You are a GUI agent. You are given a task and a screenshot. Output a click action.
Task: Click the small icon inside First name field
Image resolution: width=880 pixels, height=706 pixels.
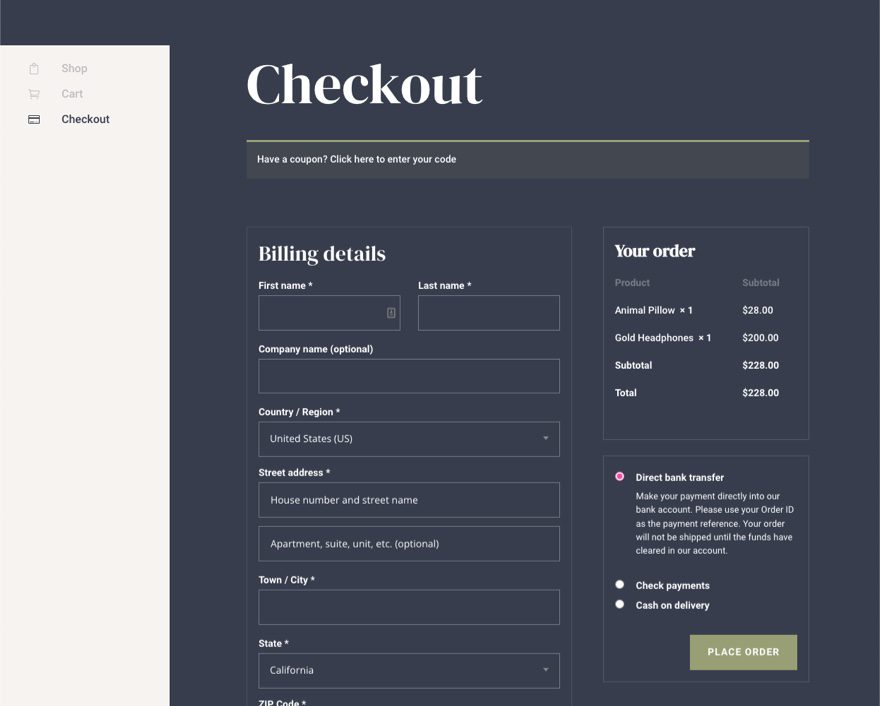pyautogui.click(x=389, y=313)
